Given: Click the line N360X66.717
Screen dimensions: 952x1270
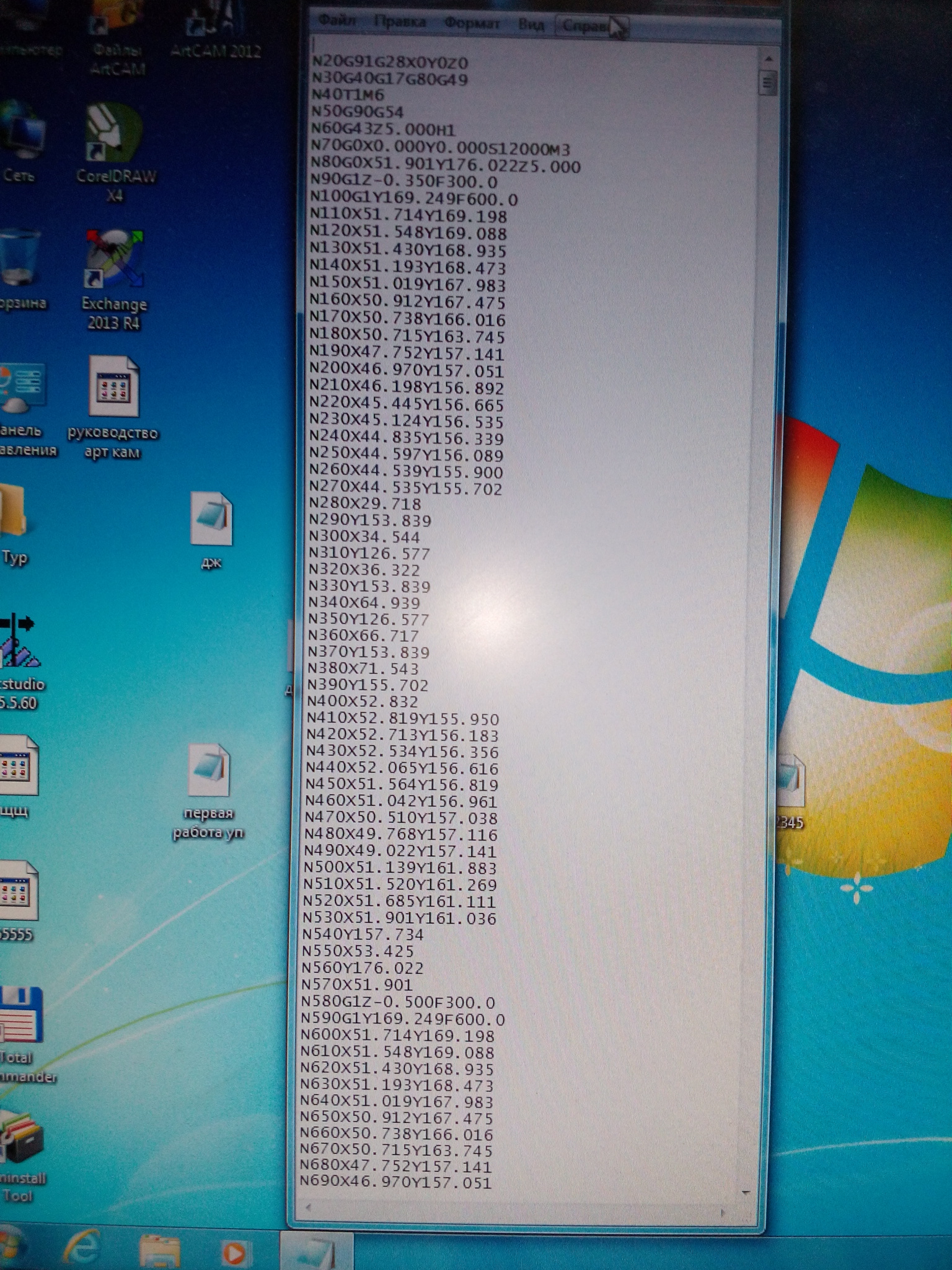Looking at the screenshot, I should pyautogui.click(x=363, y=636).
